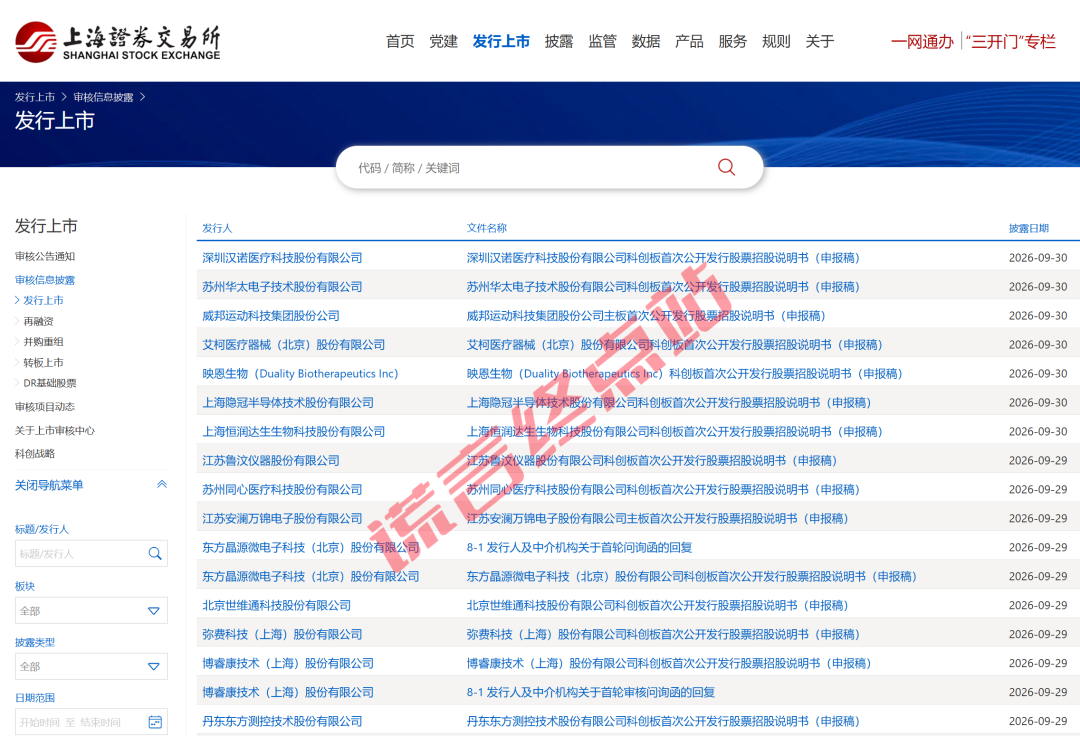Click 审核信息披露 breadcrumb link
This screenshot has height=736, width=1080.
[103, 97]
